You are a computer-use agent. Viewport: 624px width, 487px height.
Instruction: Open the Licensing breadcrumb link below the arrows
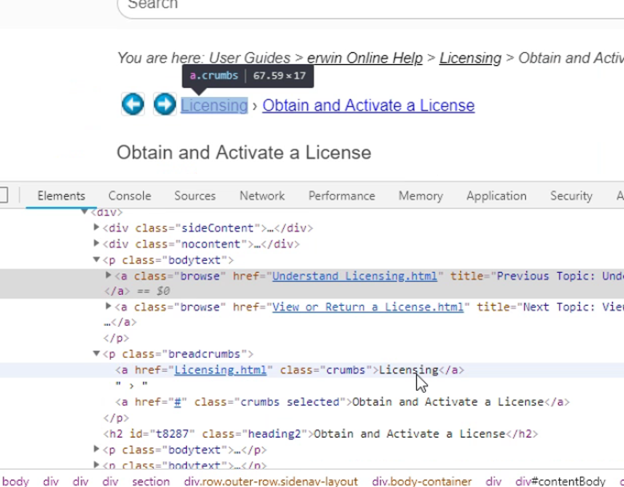(x=214, y=105)
